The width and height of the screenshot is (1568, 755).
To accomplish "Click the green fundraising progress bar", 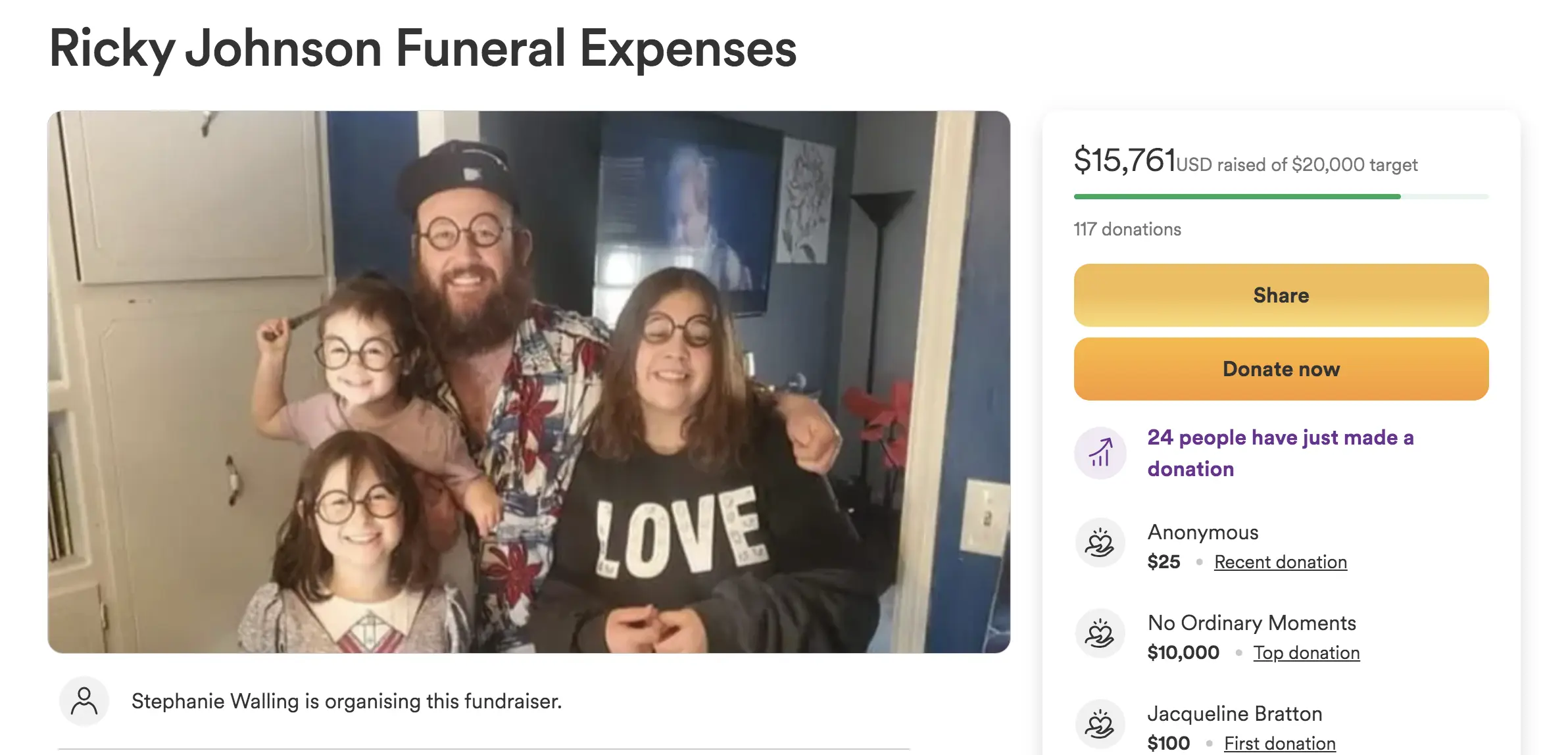I will point(1281,197).
